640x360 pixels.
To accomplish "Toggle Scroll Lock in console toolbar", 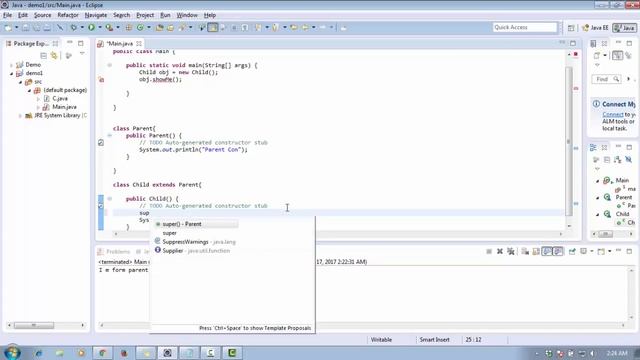I will tap(536, 251).
